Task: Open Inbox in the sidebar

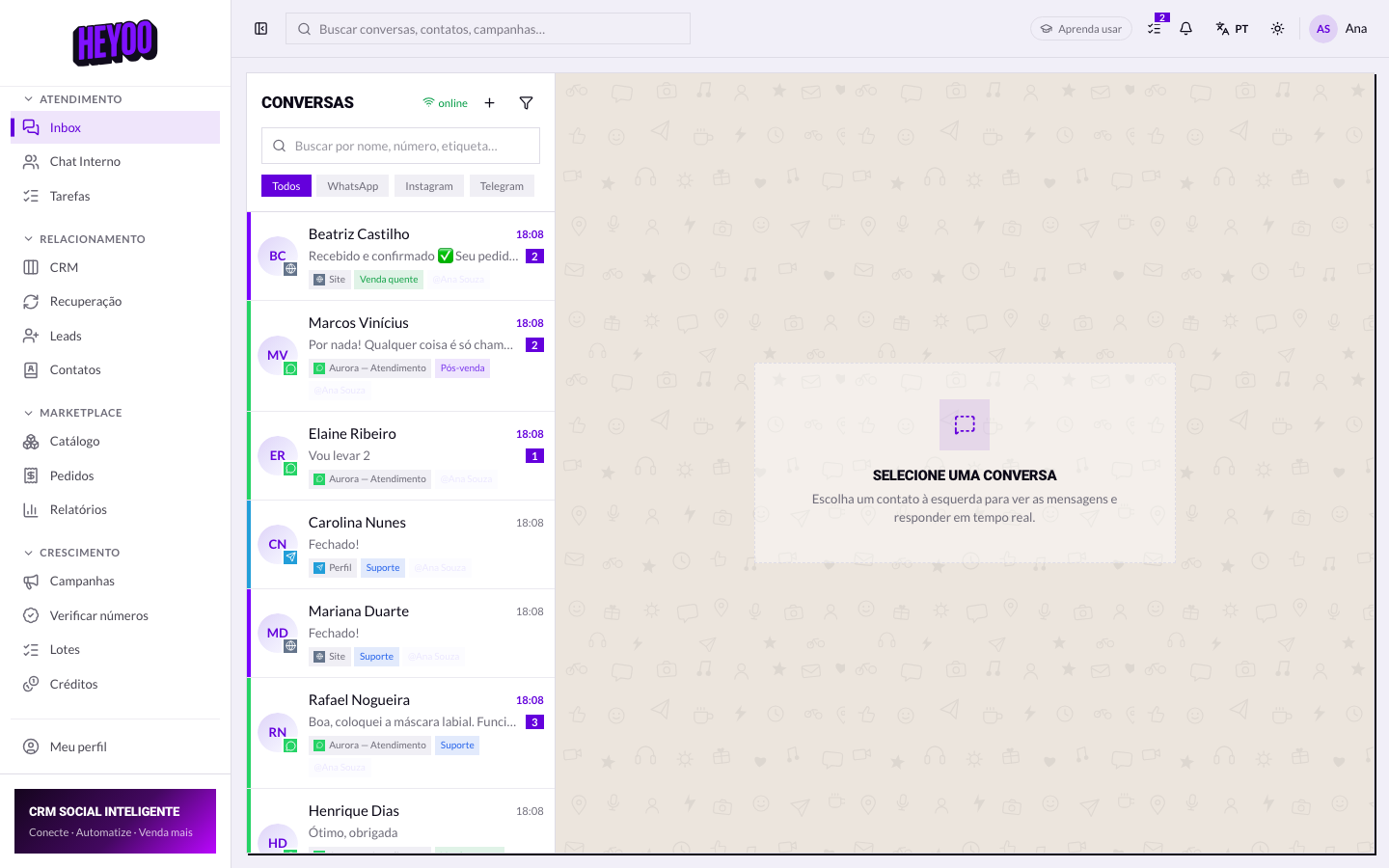Action: [x=116, y=127]
